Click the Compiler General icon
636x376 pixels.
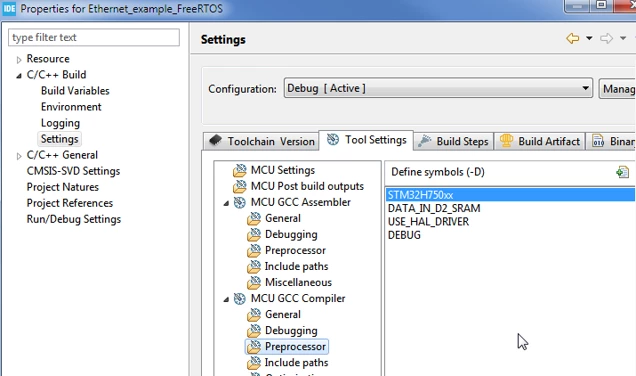point(254,314)
